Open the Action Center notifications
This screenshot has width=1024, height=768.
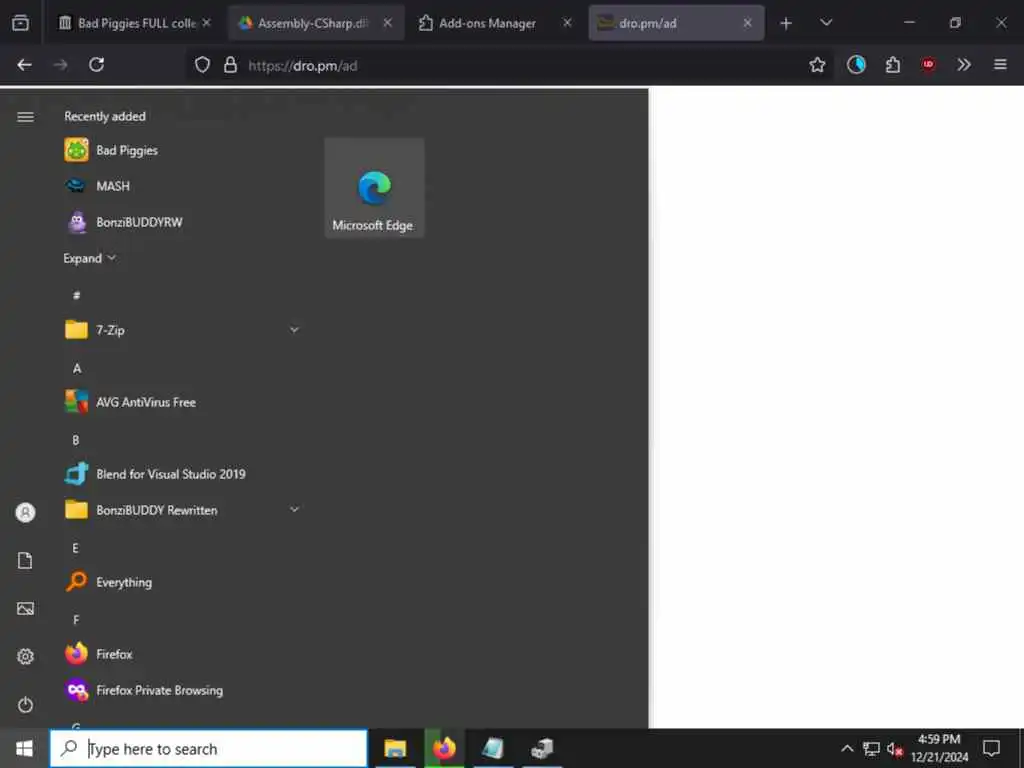click(x=991, y=748)
